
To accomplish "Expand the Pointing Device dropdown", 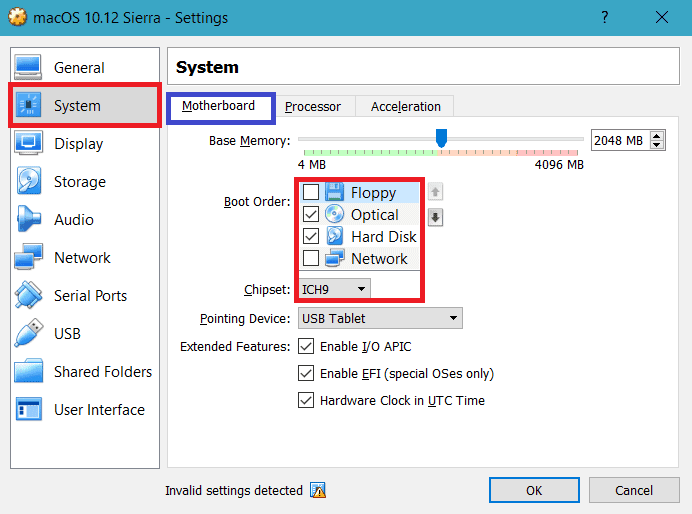I will tap(380, 319).
